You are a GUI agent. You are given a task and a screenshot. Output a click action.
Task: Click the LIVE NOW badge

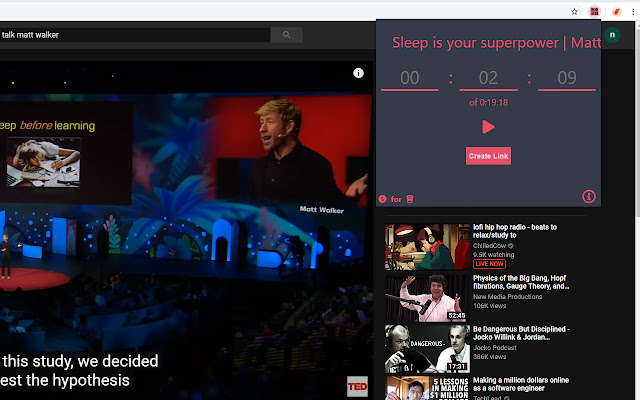tap(489, 264)
